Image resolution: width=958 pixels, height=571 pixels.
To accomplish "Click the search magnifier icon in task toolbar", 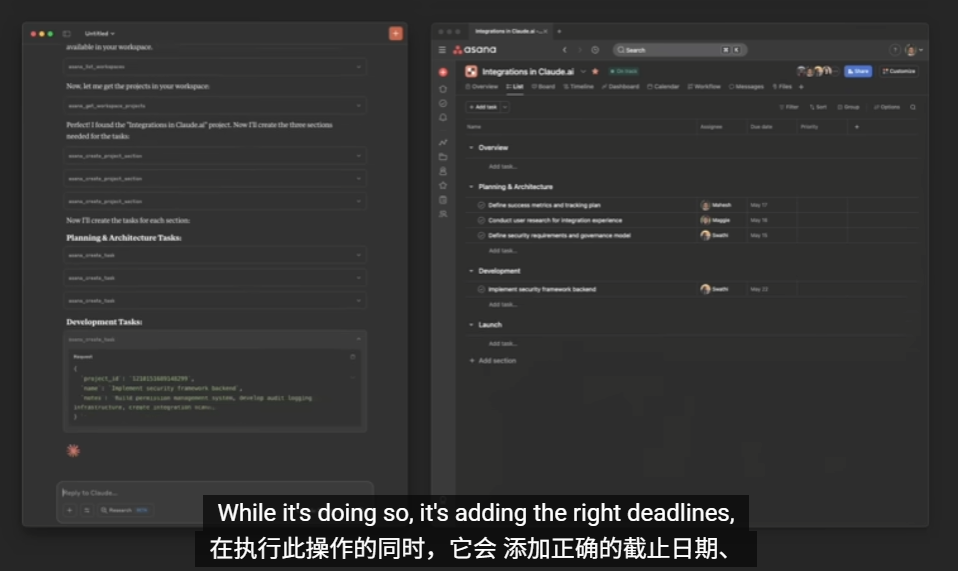I will point(913,107).
